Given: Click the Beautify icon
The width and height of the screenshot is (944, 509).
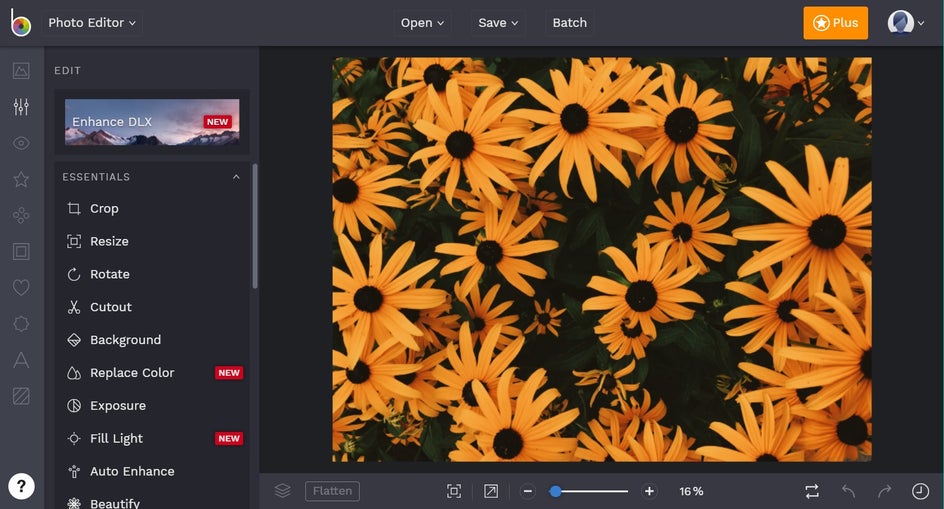Looking at the screenshot, I should (74, 503).
